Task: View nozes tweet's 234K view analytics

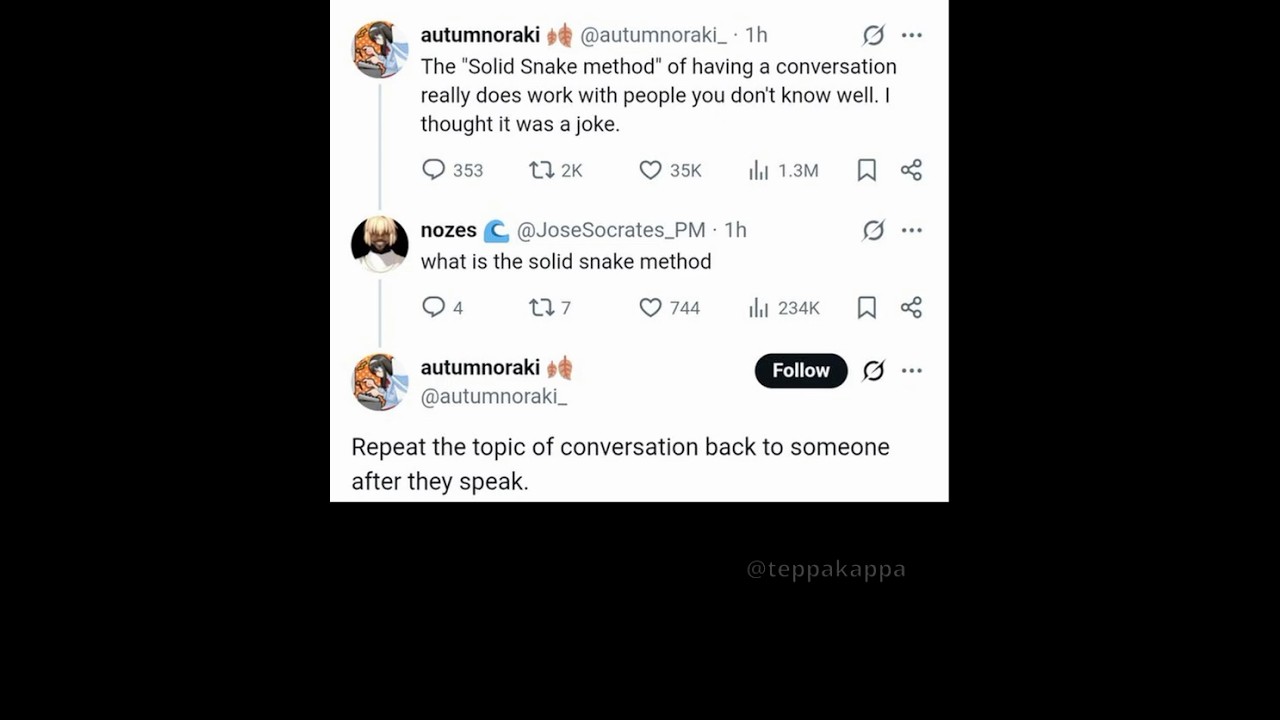Action: coord(759,307)
